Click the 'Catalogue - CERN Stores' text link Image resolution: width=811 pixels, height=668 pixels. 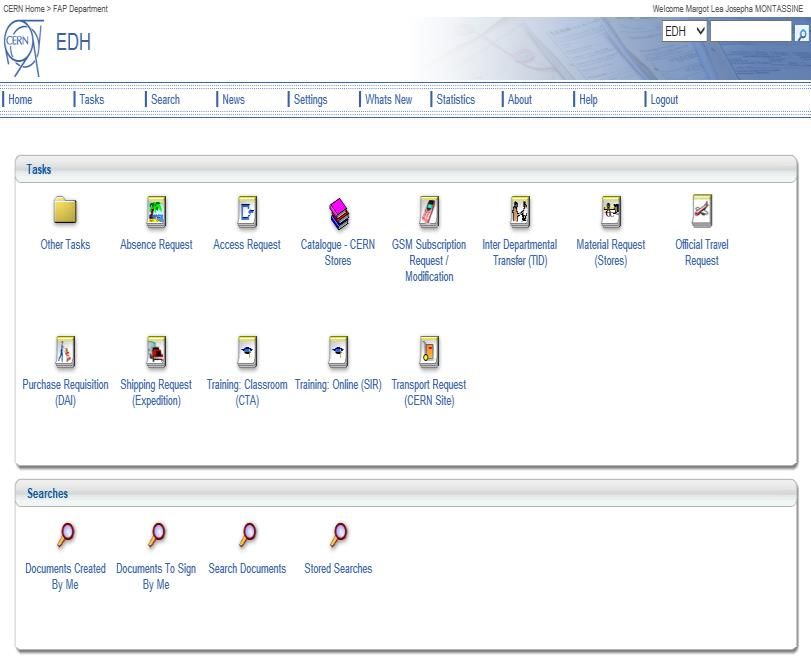pyautogui.click(x=338, y=252)
